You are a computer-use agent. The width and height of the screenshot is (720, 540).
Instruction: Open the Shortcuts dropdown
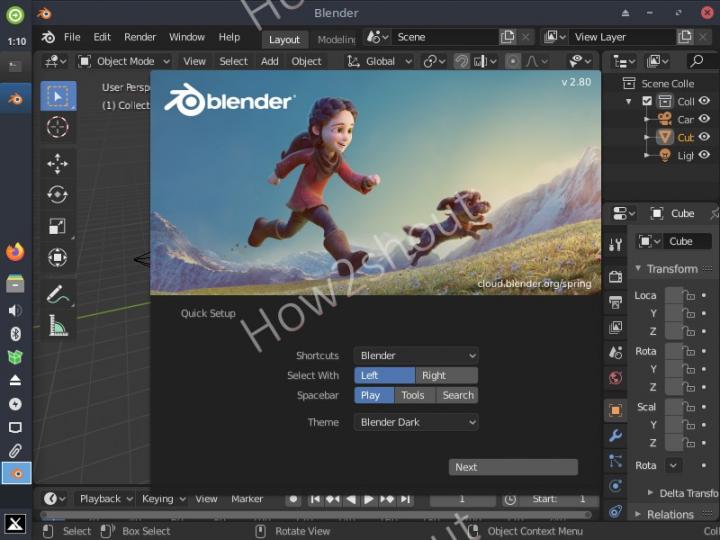pyautogui.click(x=416, y=356)
